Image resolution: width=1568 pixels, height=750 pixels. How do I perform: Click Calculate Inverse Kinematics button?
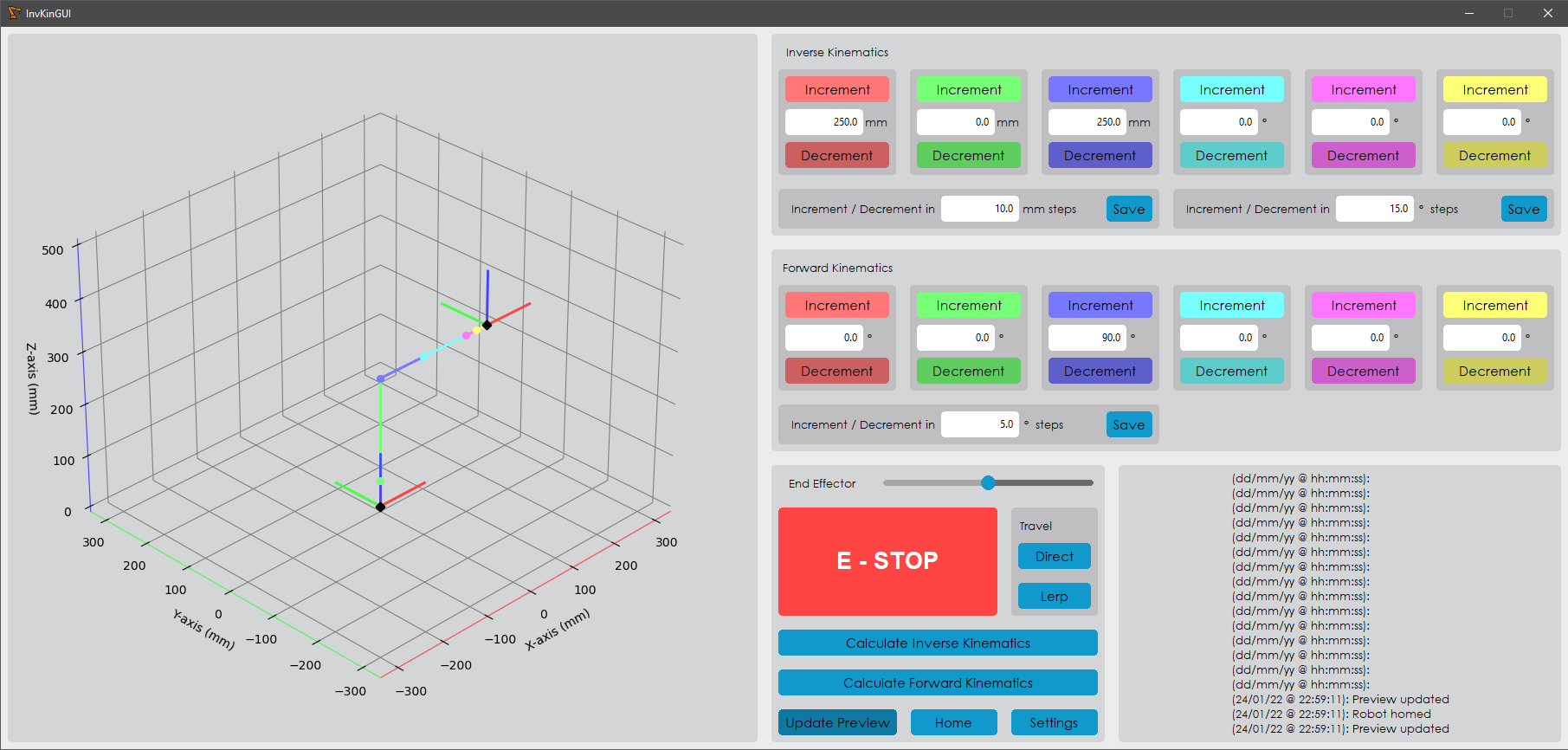pyautogui.click(x=938, y=643)
